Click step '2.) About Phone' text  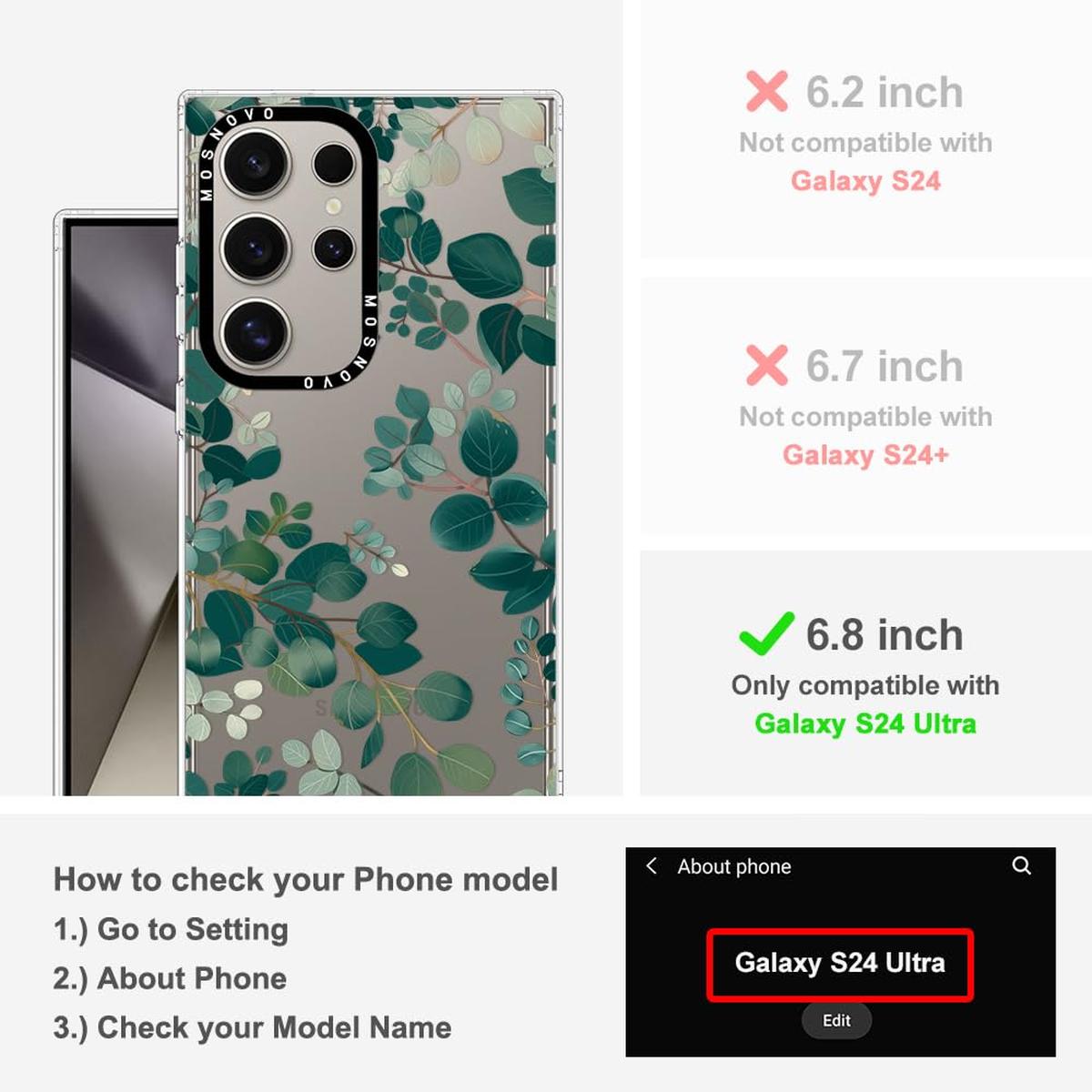[x=170, y=979]
